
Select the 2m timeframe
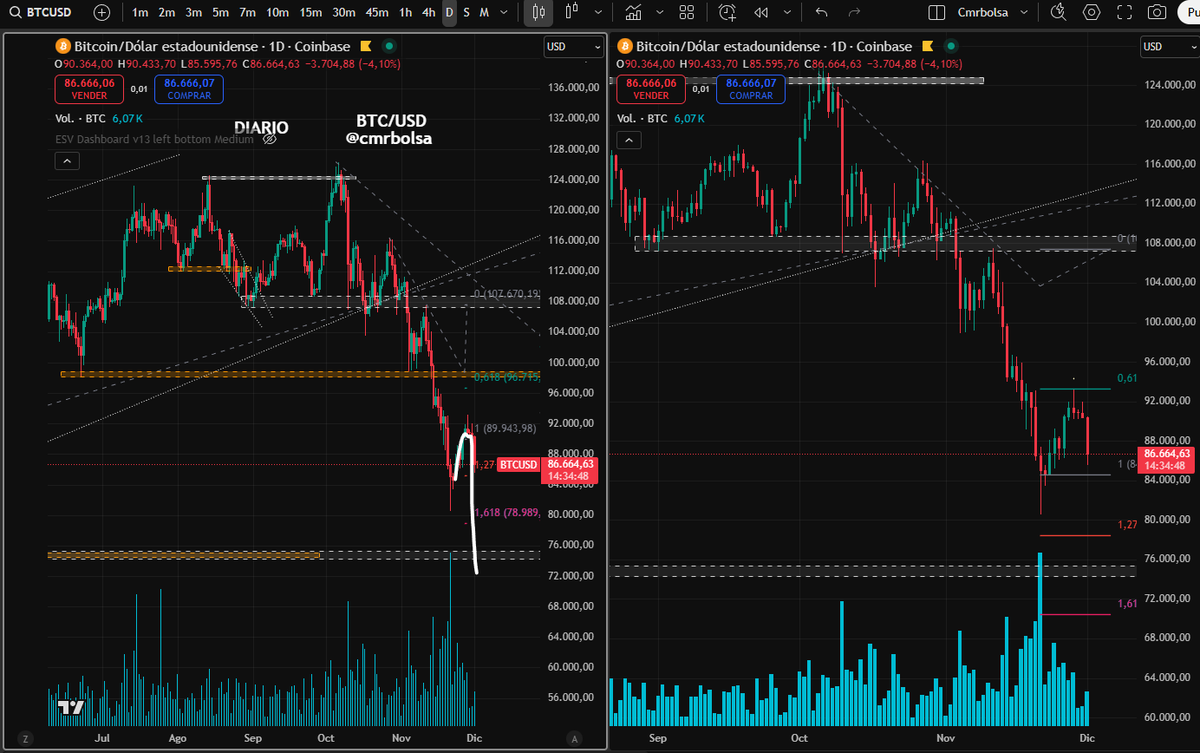[166, 12]
